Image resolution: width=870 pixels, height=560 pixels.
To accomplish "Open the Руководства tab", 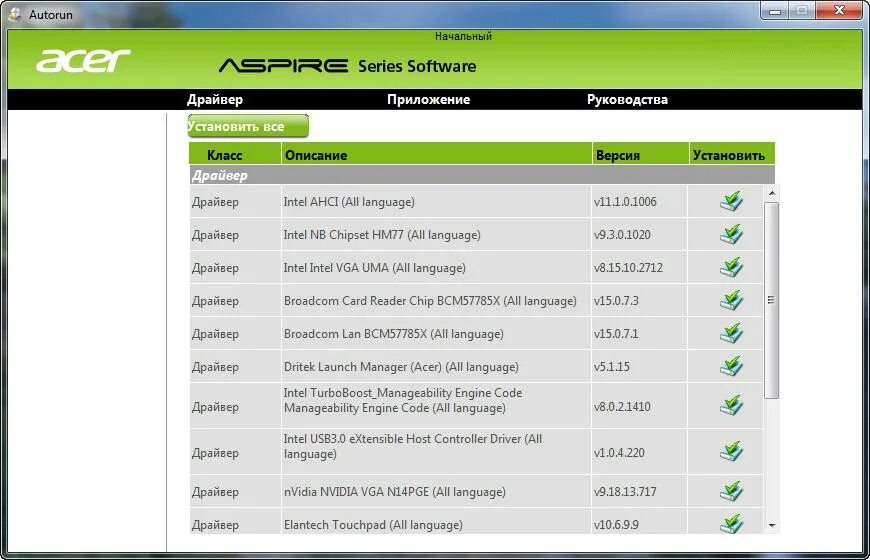I will 627,99.
